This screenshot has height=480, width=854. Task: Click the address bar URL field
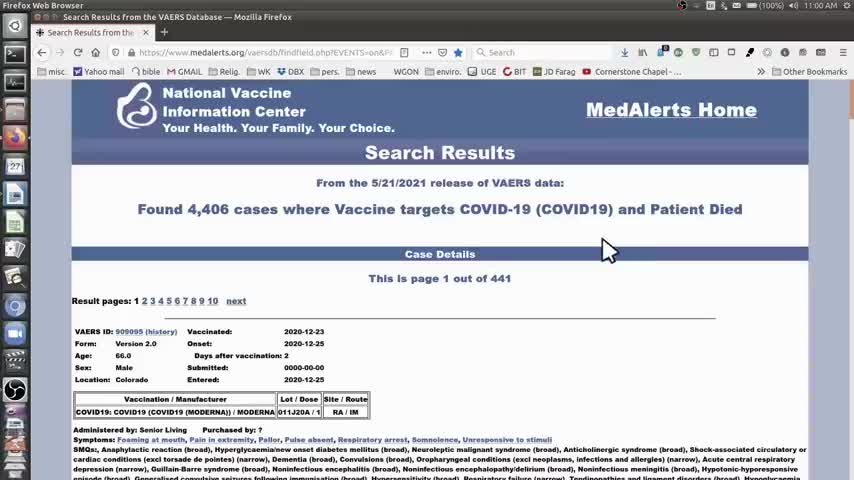(265, 53)
